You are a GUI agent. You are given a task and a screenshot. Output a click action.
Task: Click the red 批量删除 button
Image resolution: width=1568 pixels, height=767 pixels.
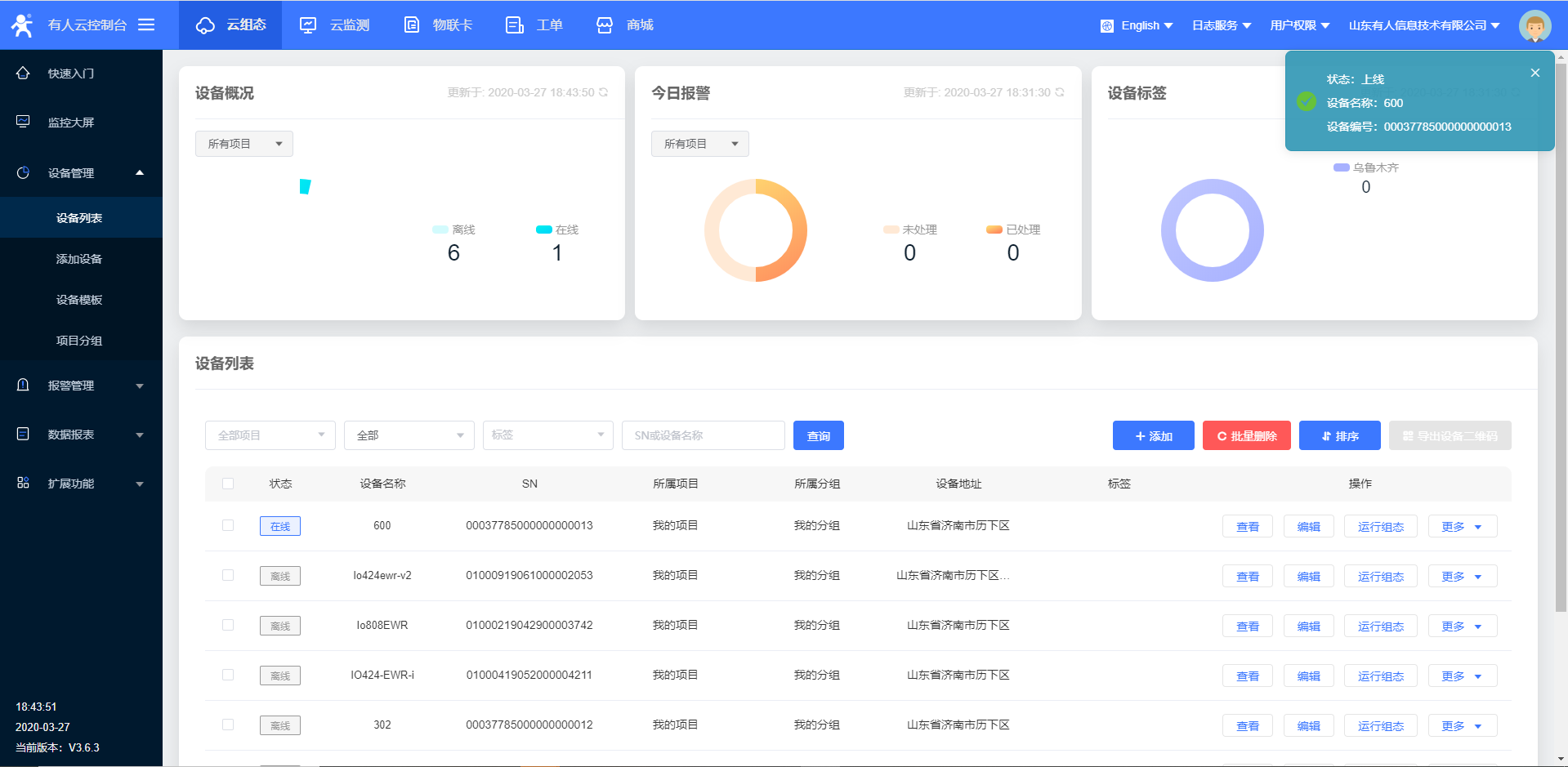point(1246,435)
